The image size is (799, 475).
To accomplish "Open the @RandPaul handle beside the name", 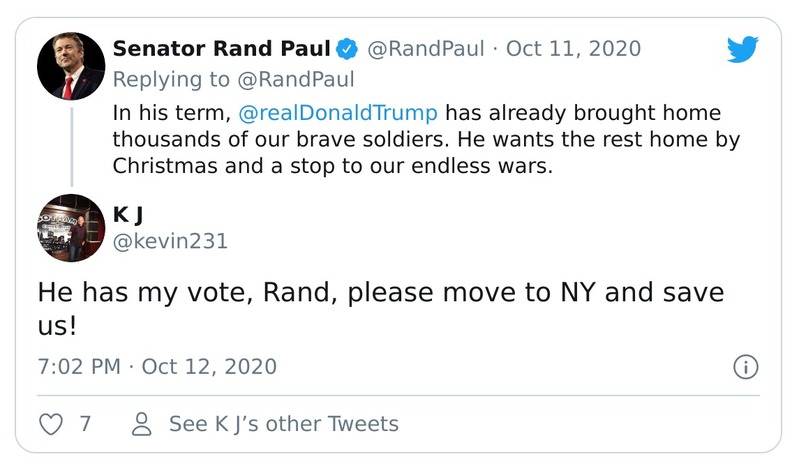I will point(428,49).
